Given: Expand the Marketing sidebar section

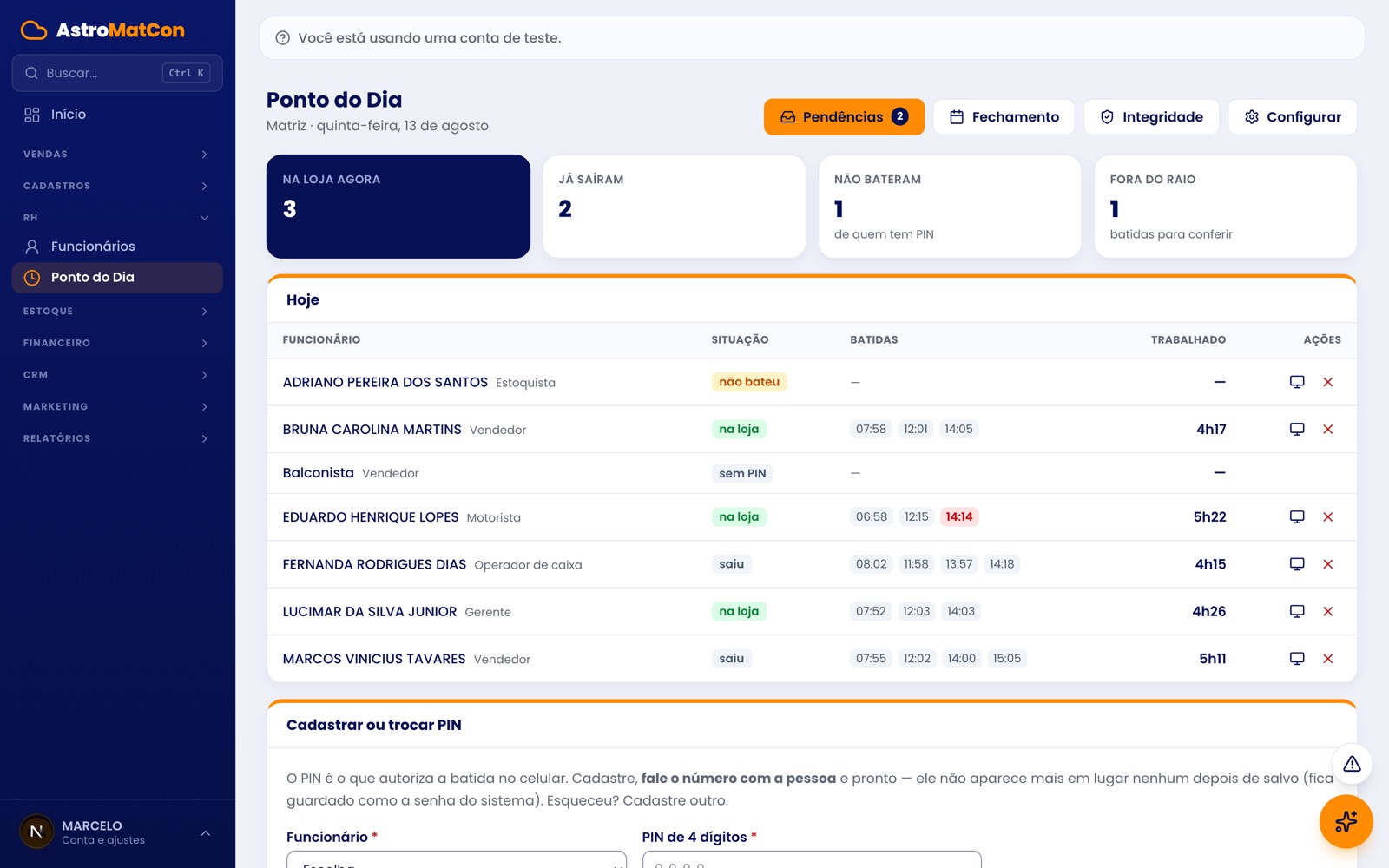Looking at the screenshot, I should [x=117, y=406].
